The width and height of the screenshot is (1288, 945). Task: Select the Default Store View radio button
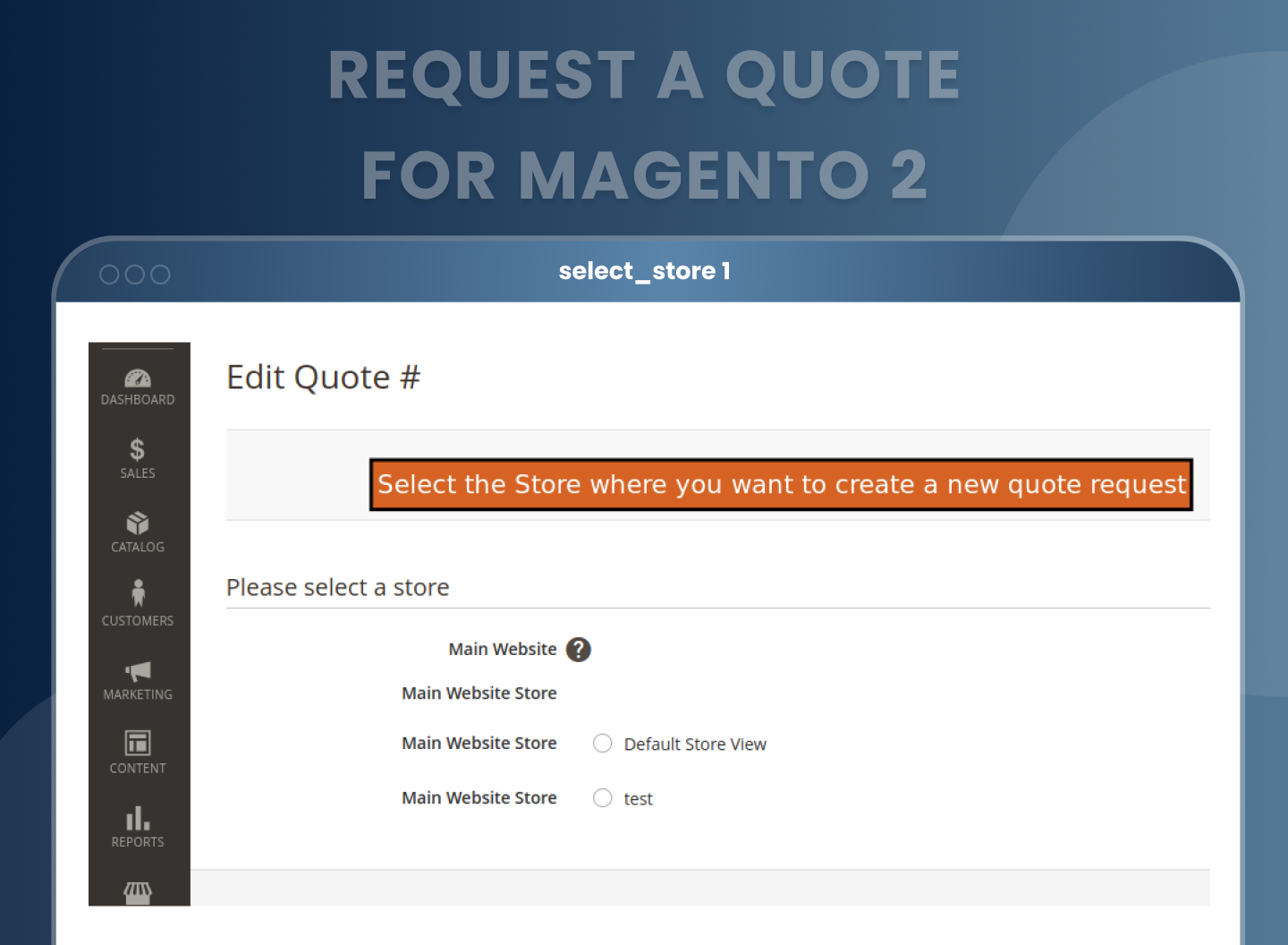click(603, 744)
